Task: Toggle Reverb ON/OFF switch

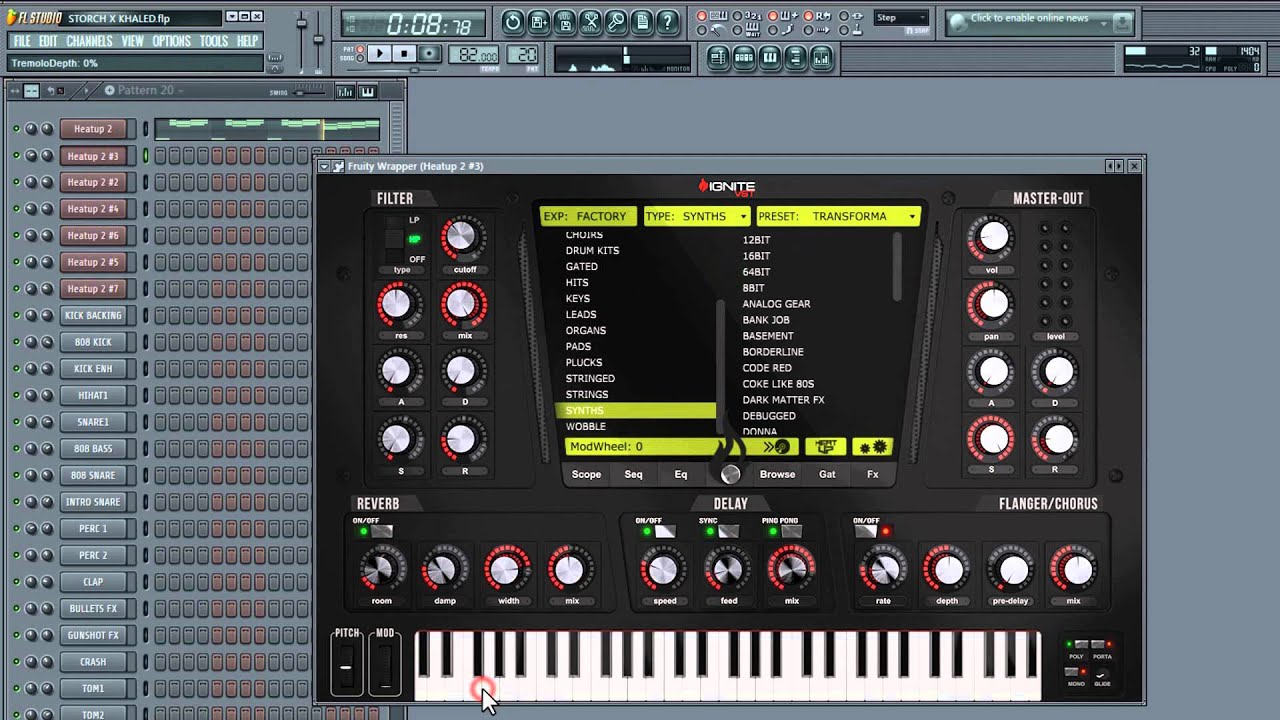Action: 382,531
